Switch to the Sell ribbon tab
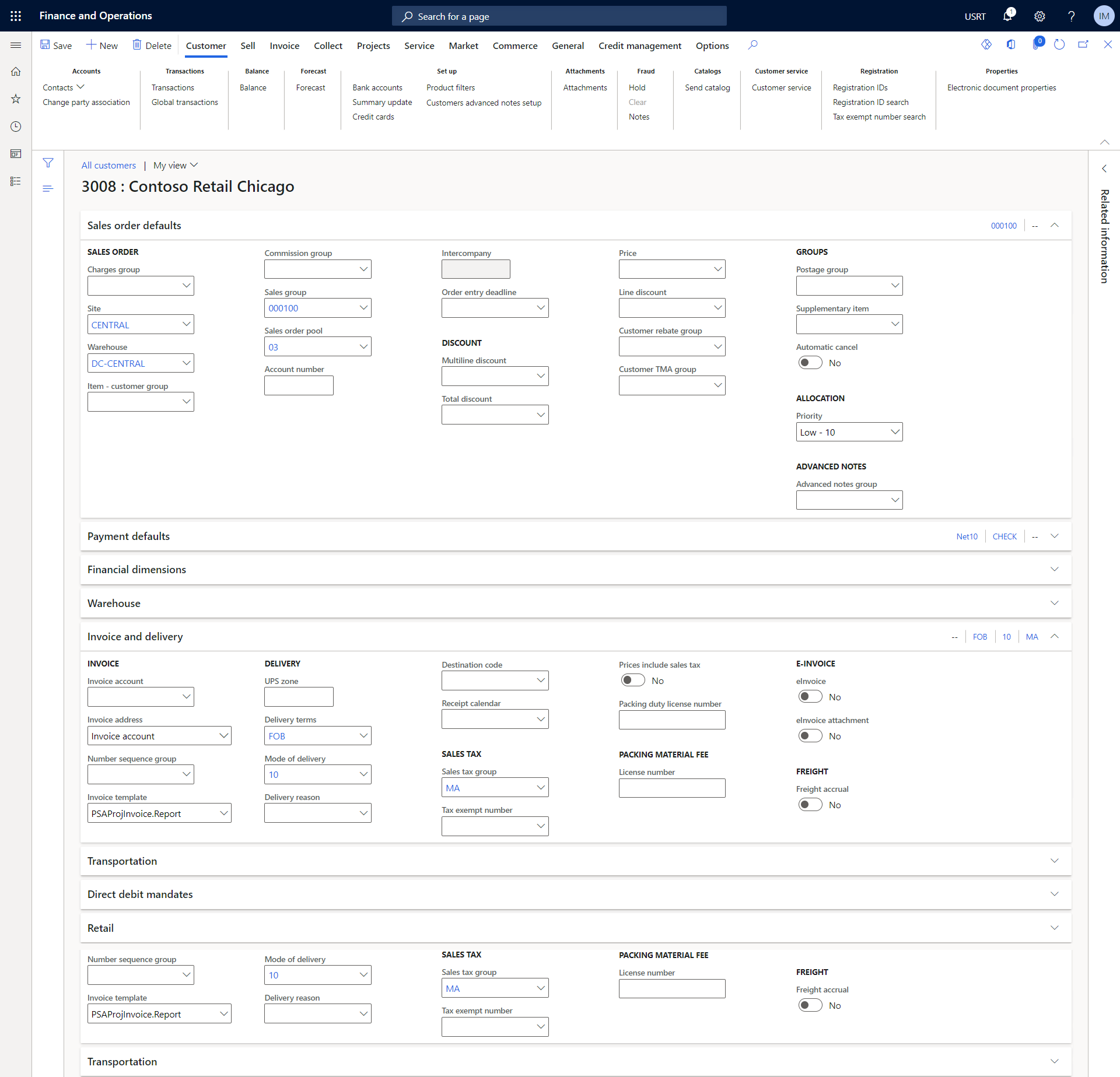Viewport: 1120px width, 1077px height. (247, 45)
